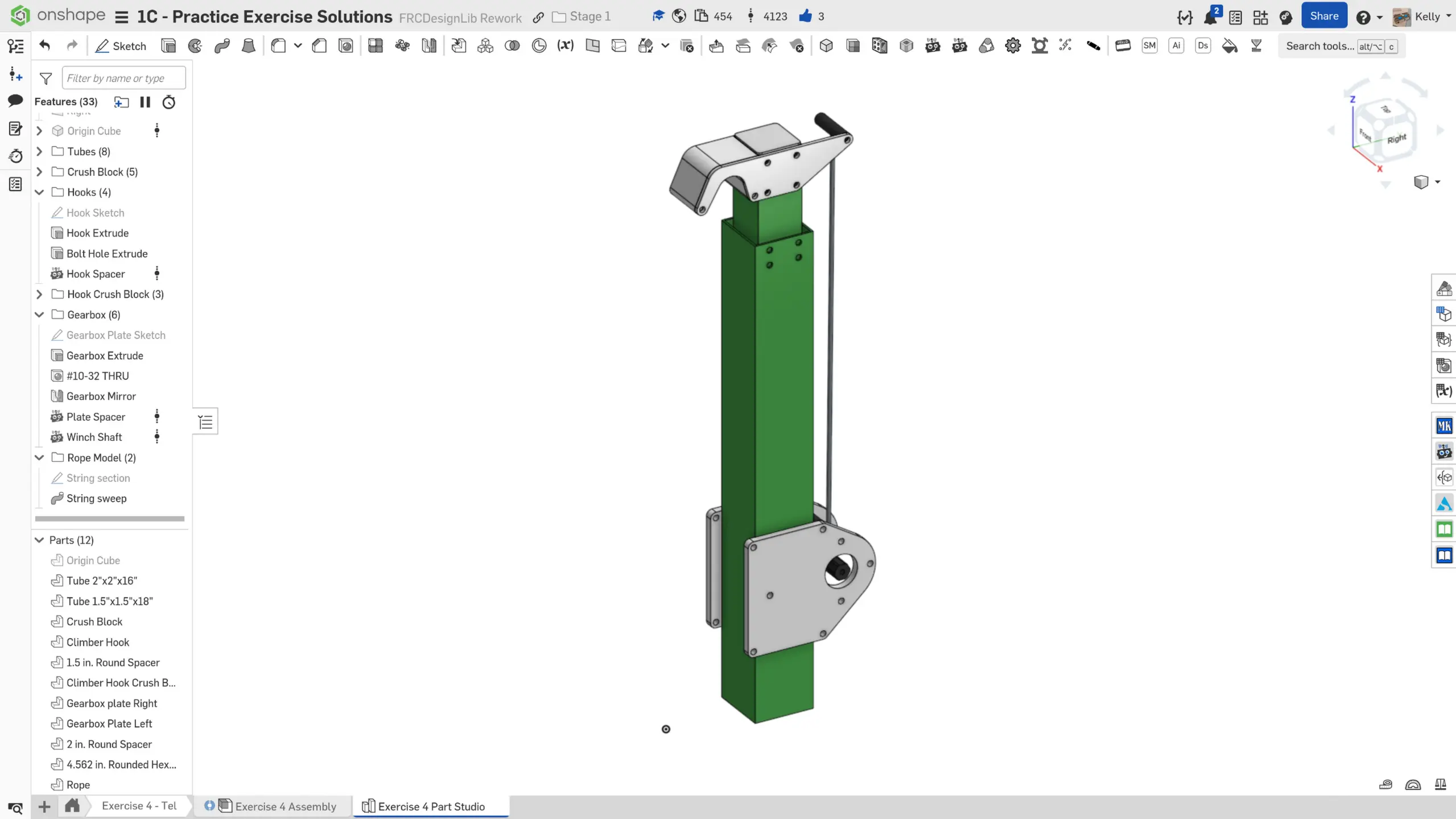Click the Undo arrow
This screenshot has height=819, width=1456.
[45, 46]
